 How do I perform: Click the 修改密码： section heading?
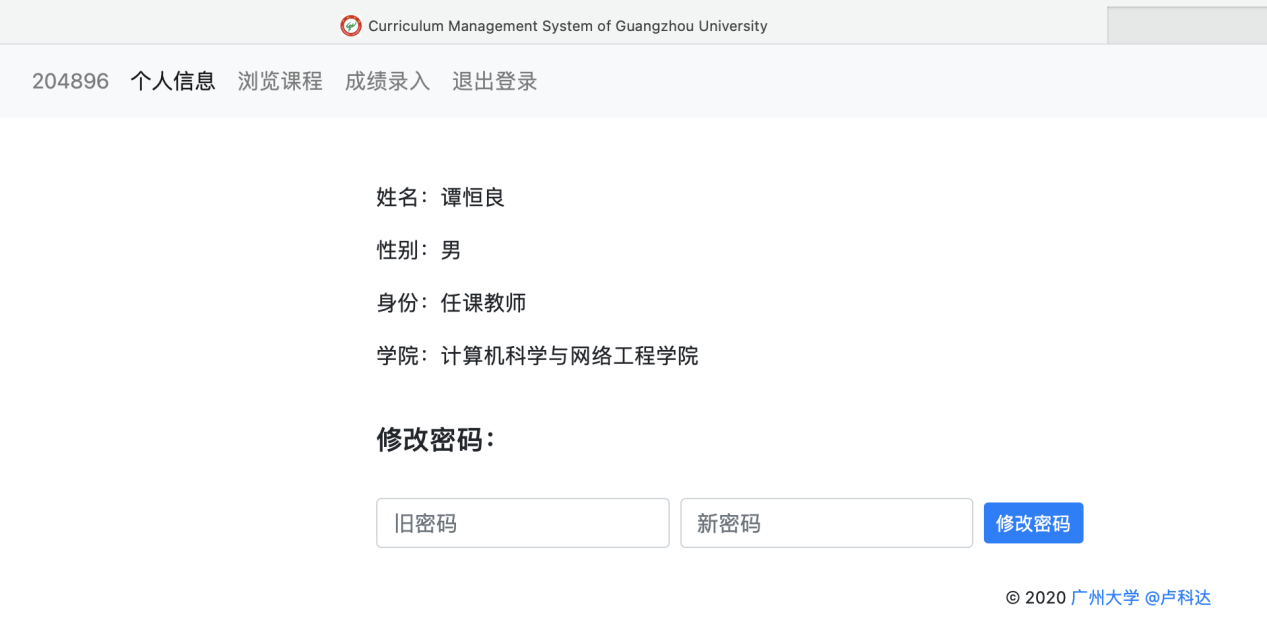coord(435,439)
